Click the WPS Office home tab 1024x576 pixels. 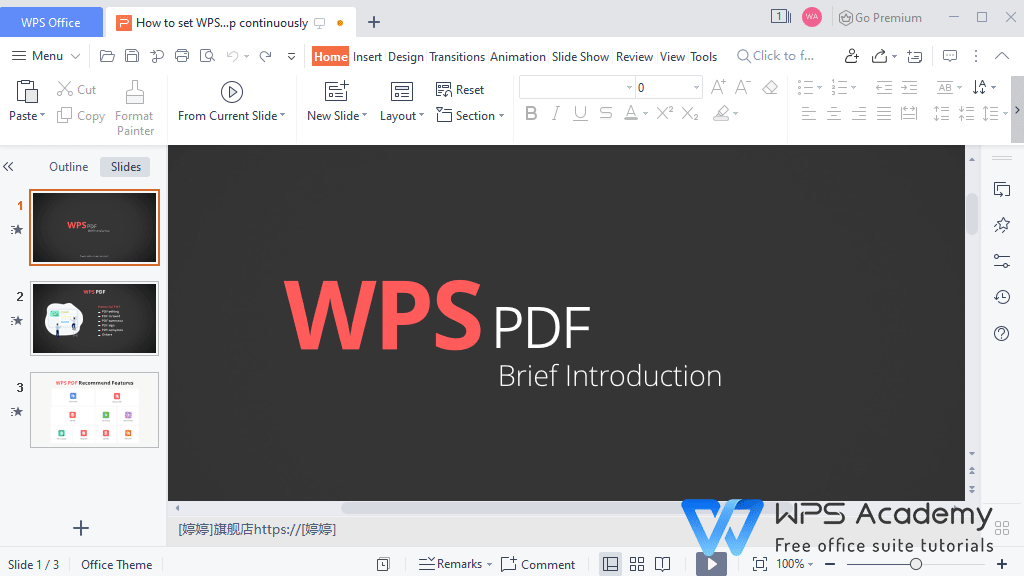(x=51, y=22)
